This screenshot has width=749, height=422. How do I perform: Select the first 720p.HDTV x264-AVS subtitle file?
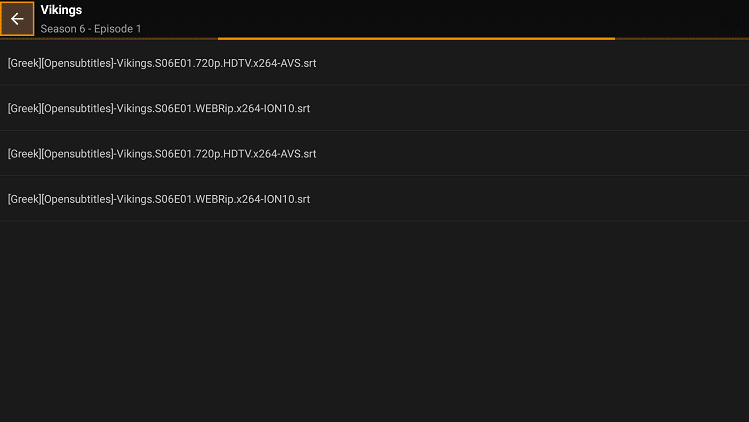click(x=162, y=63)
